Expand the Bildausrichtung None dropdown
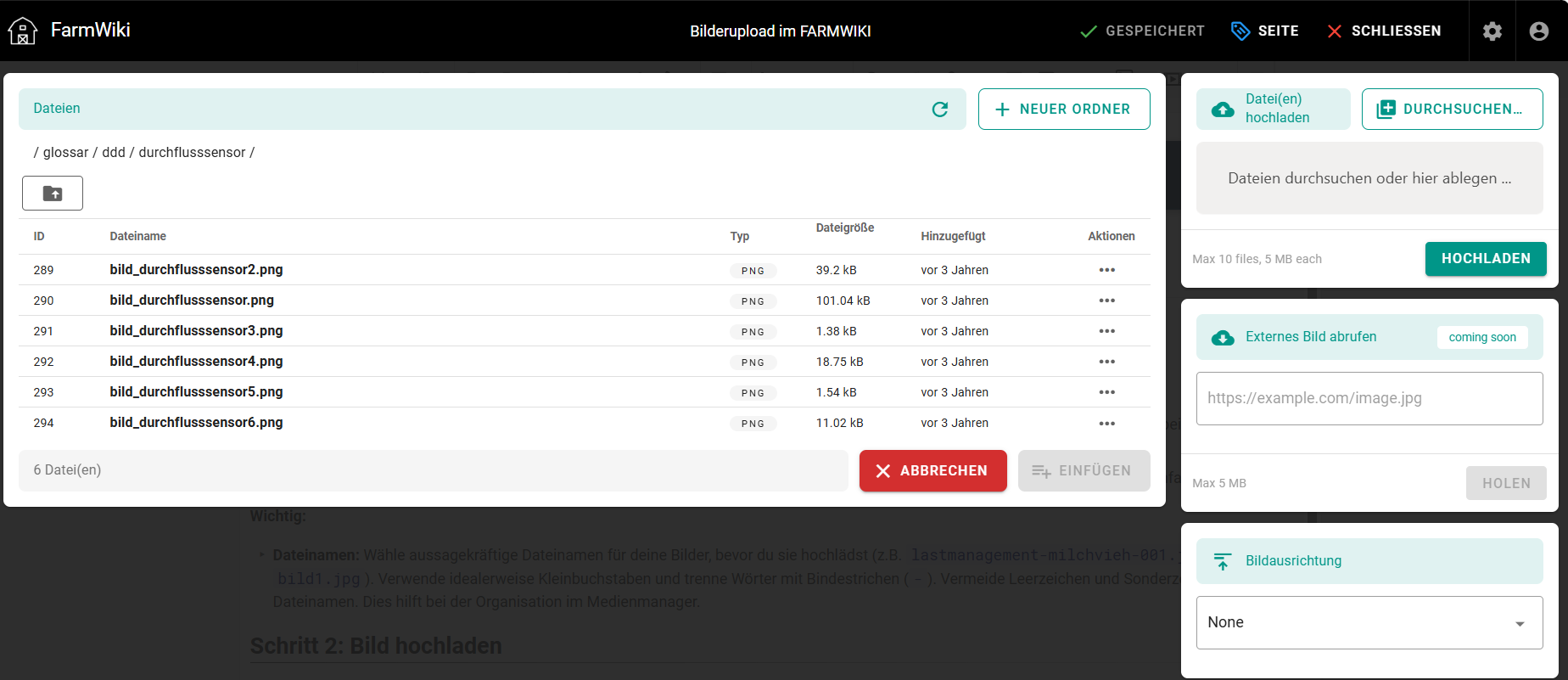The height and width of the screenshot is (680, 1568). [x=1369, y=622]
